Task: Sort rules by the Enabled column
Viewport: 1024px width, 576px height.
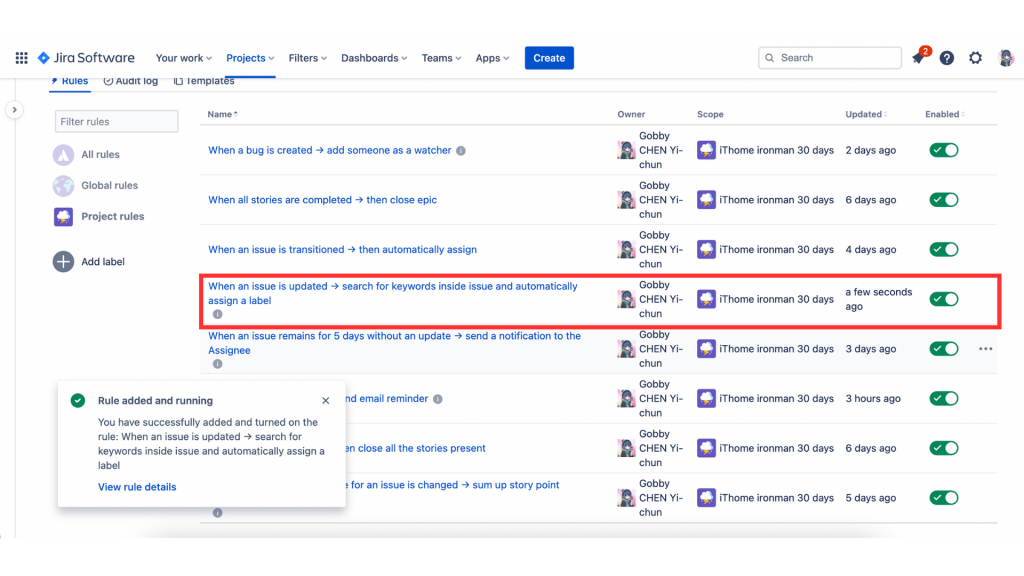Action: coord(945,114)
